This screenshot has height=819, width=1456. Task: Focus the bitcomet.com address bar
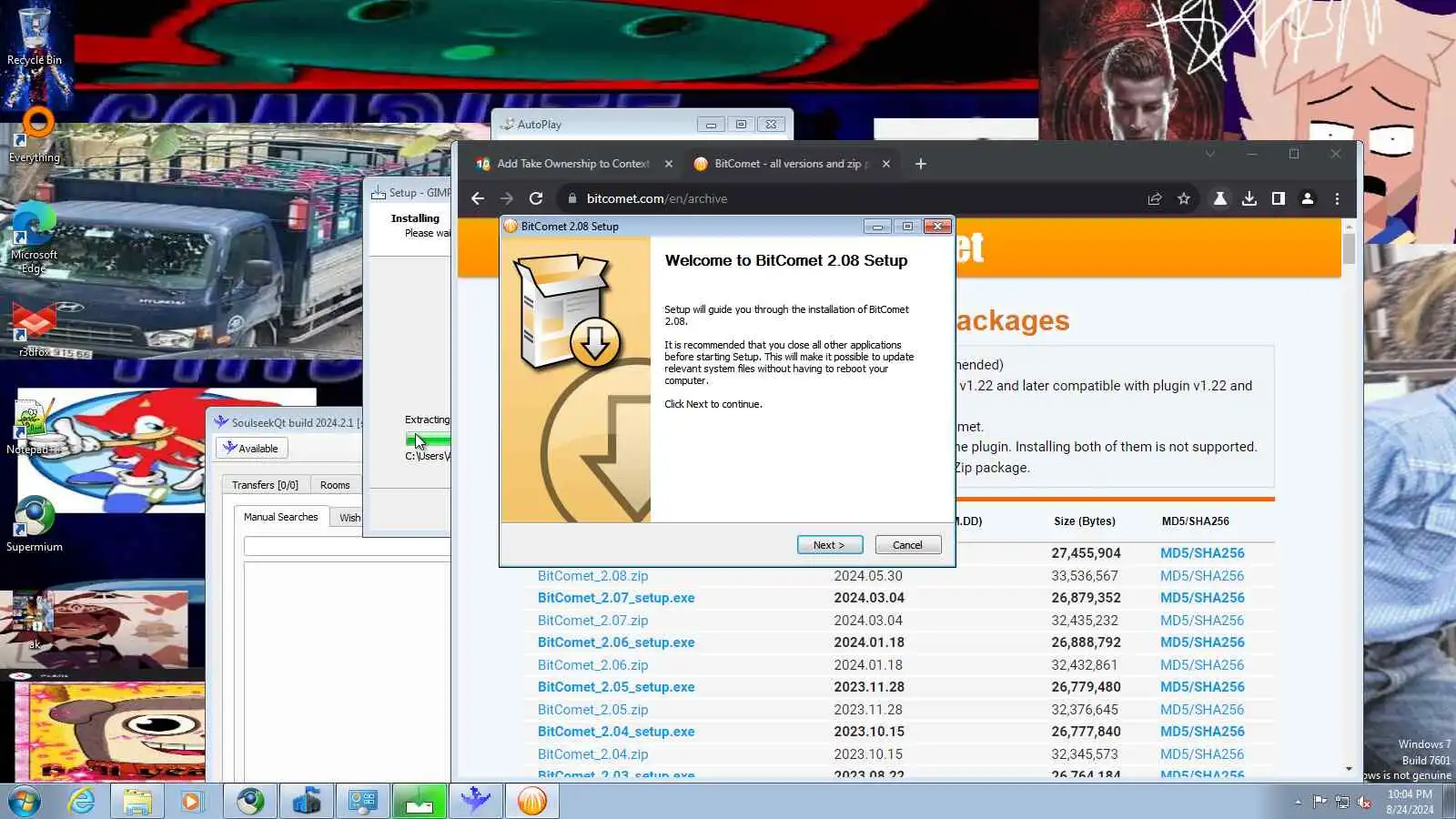click(846, 198)
